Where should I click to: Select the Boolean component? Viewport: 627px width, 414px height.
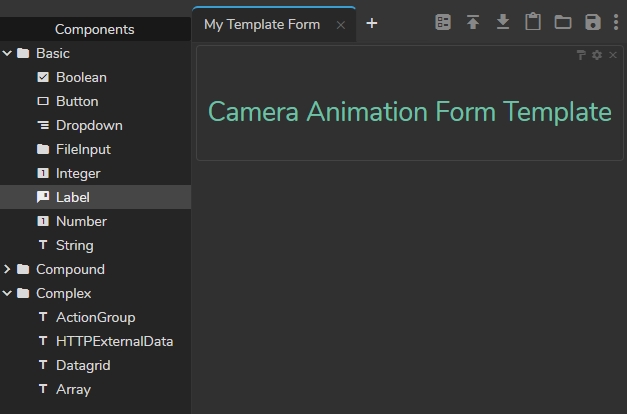81,77
